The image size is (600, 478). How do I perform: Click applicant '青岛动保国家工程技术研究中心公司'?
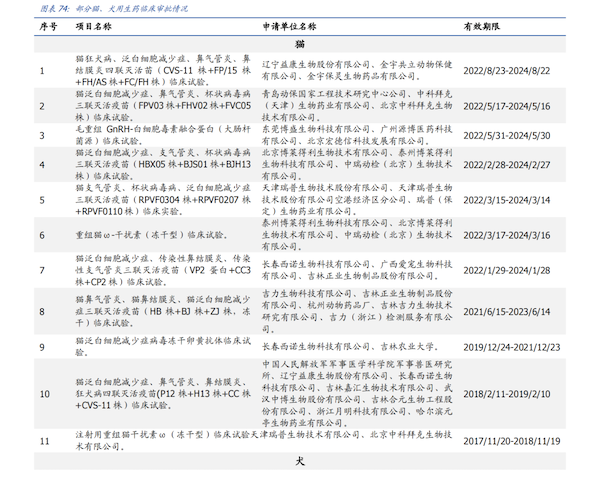coord(334,94)
